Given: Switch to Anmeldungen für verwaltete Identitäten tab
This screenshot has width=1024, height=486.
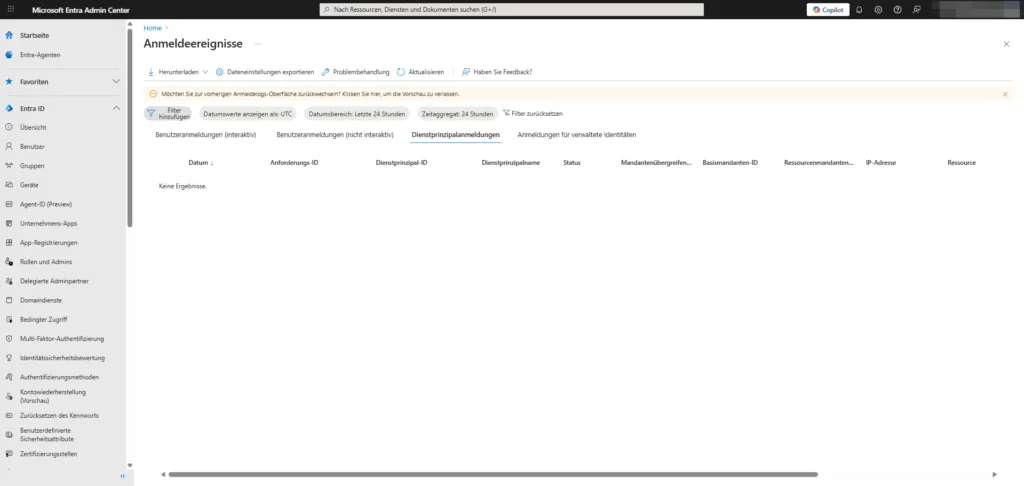Looking at the screenshot, I should (x=576, y=134).
